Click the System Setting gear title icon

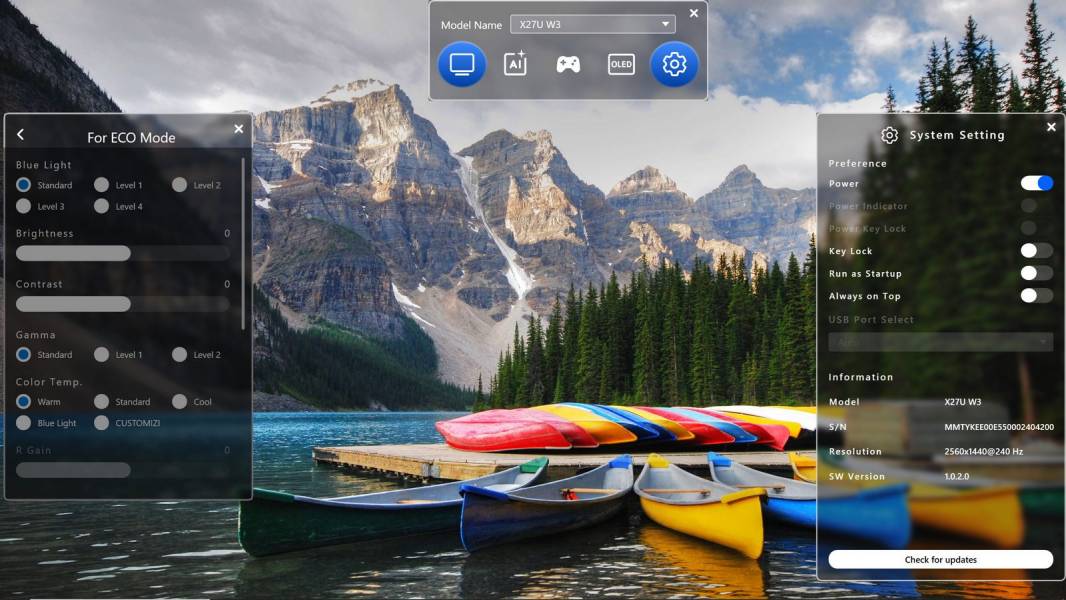[889, 135]
